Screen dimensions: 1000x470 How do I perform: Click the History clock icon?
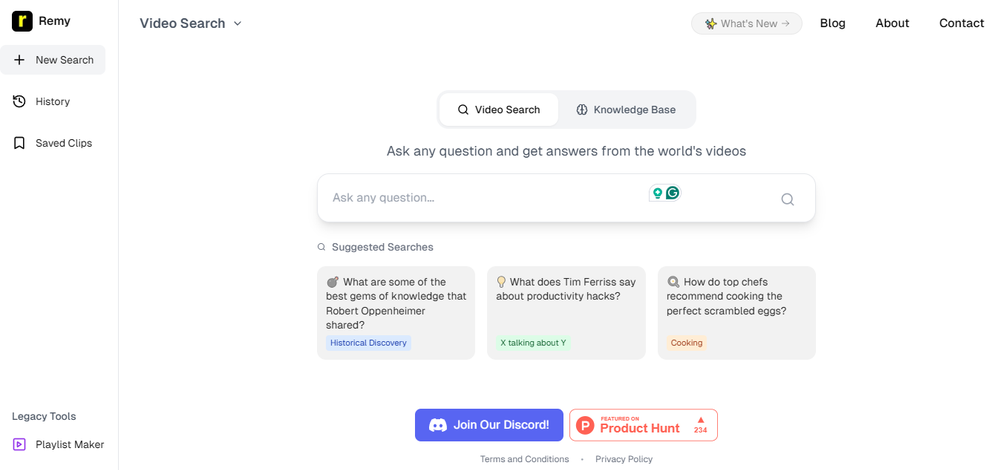[x=19, y=101]
